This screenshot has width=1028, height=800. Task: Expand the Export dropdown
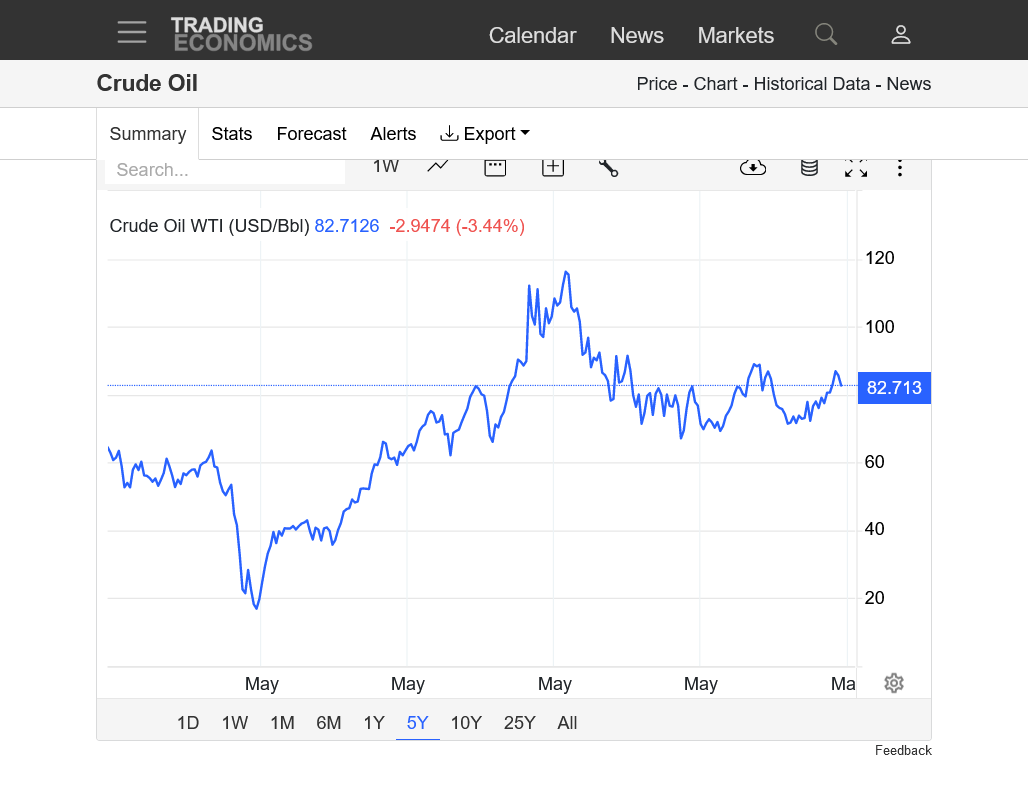[x=484, y=134]
